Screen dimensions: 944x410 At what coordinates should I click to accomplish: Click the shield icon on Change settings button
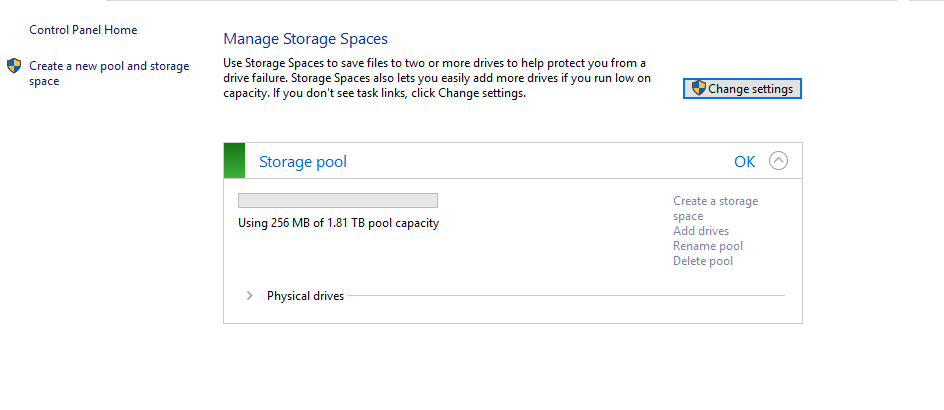coord(697,89)
